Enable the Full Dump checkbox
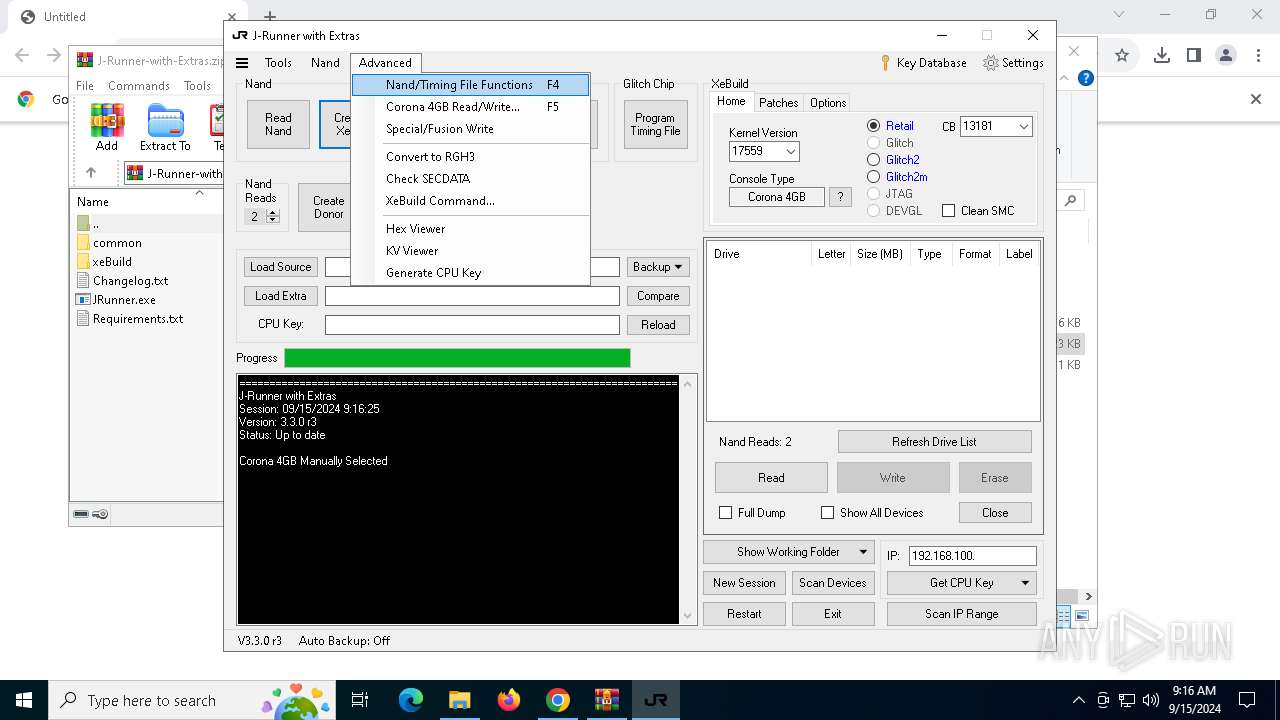The height and width of the screenshot is (720, 1280). [x=726, y=513]
